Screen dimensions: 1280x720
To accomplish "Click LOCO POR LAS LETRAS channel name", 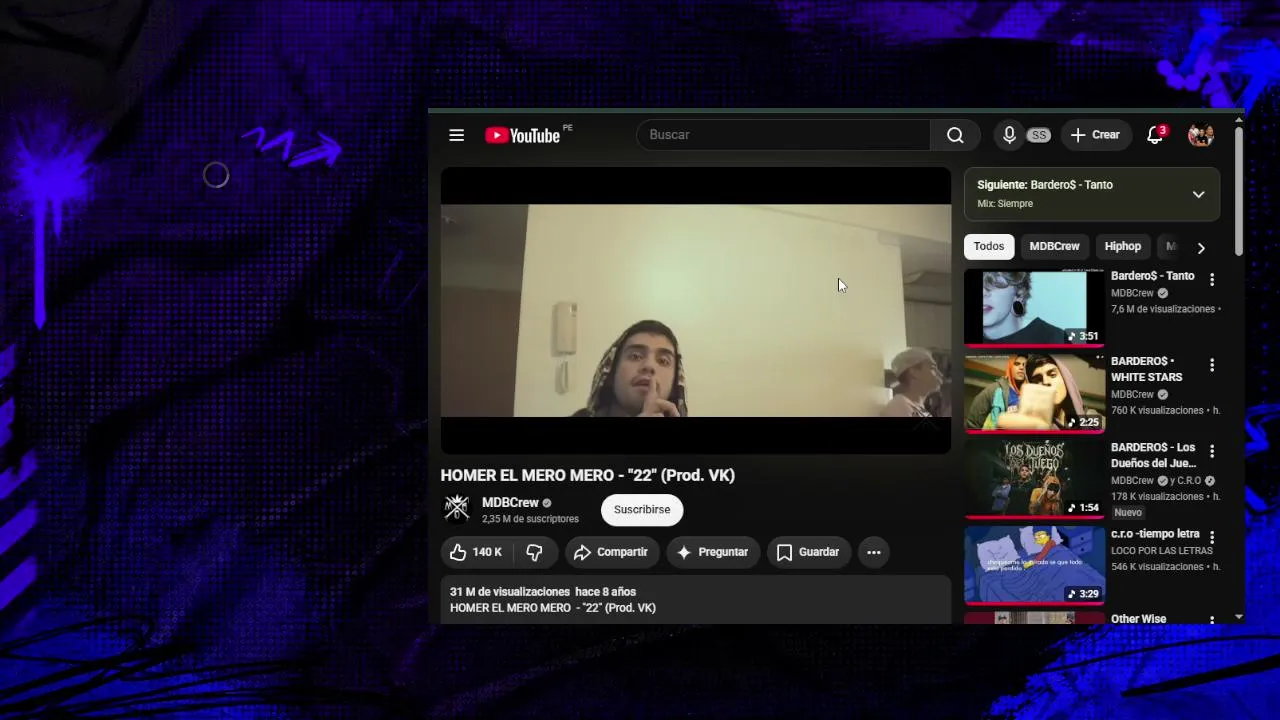I will point(1162,551).
